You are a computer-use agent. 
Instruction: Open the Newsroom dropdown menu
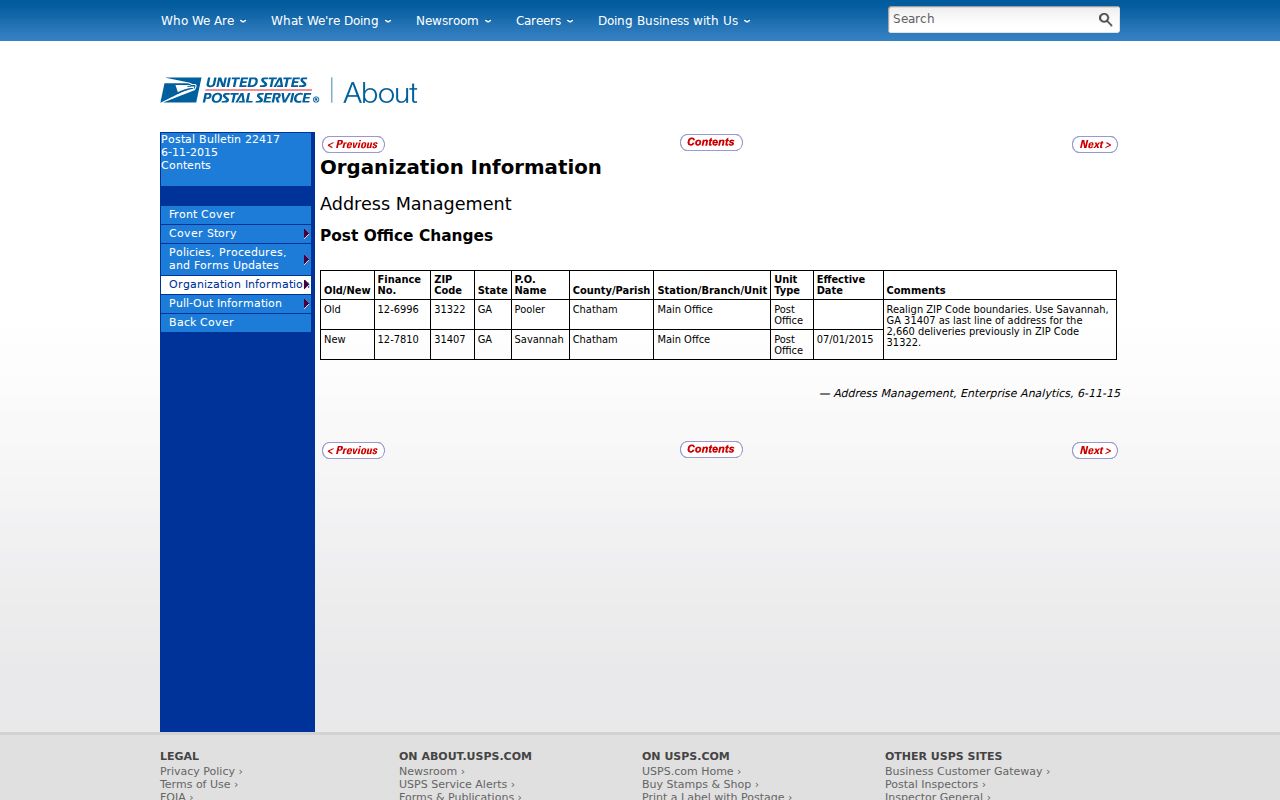(454, 20)
